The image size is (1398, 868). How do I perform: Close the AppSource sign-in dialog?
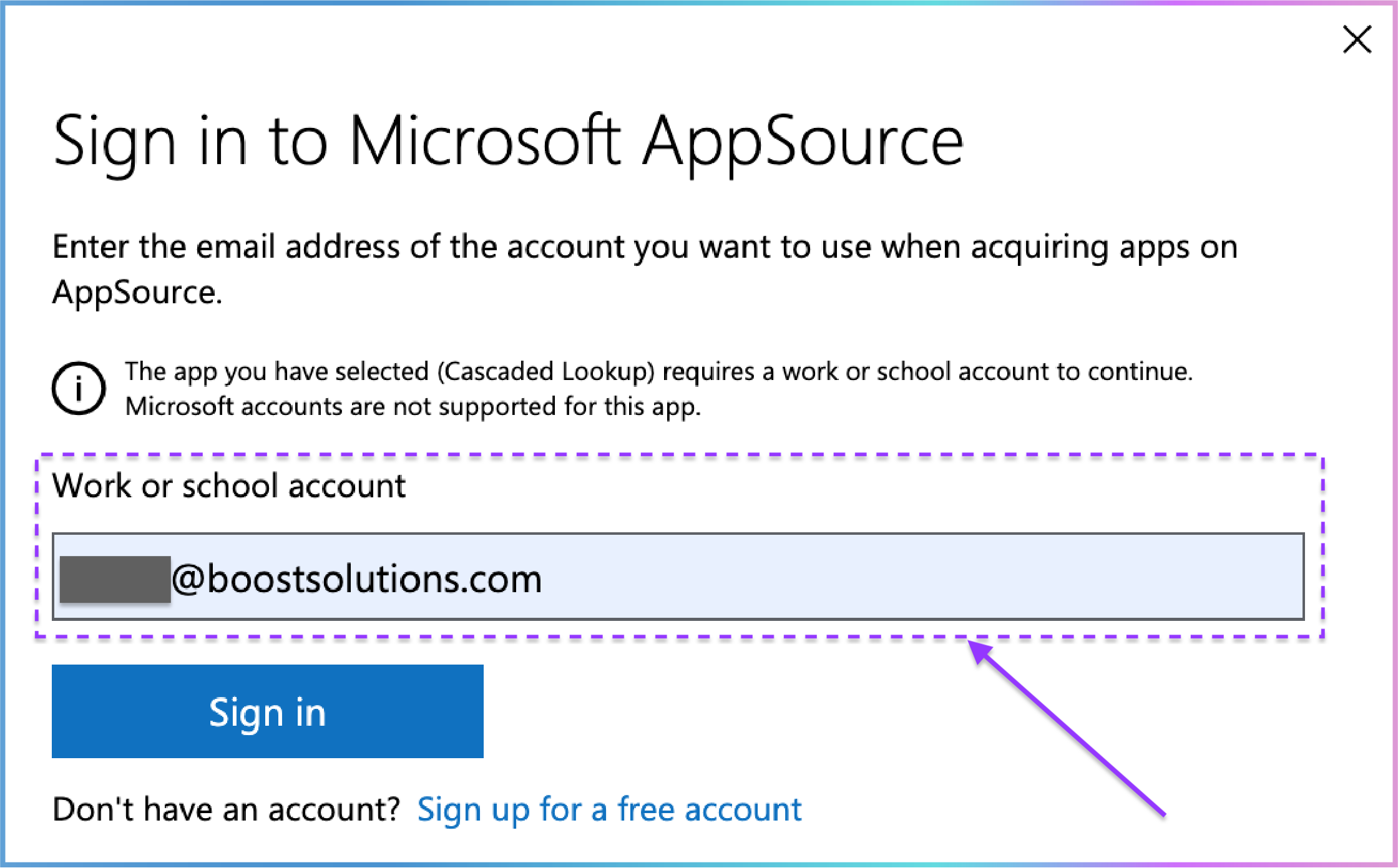point(1357,40)
